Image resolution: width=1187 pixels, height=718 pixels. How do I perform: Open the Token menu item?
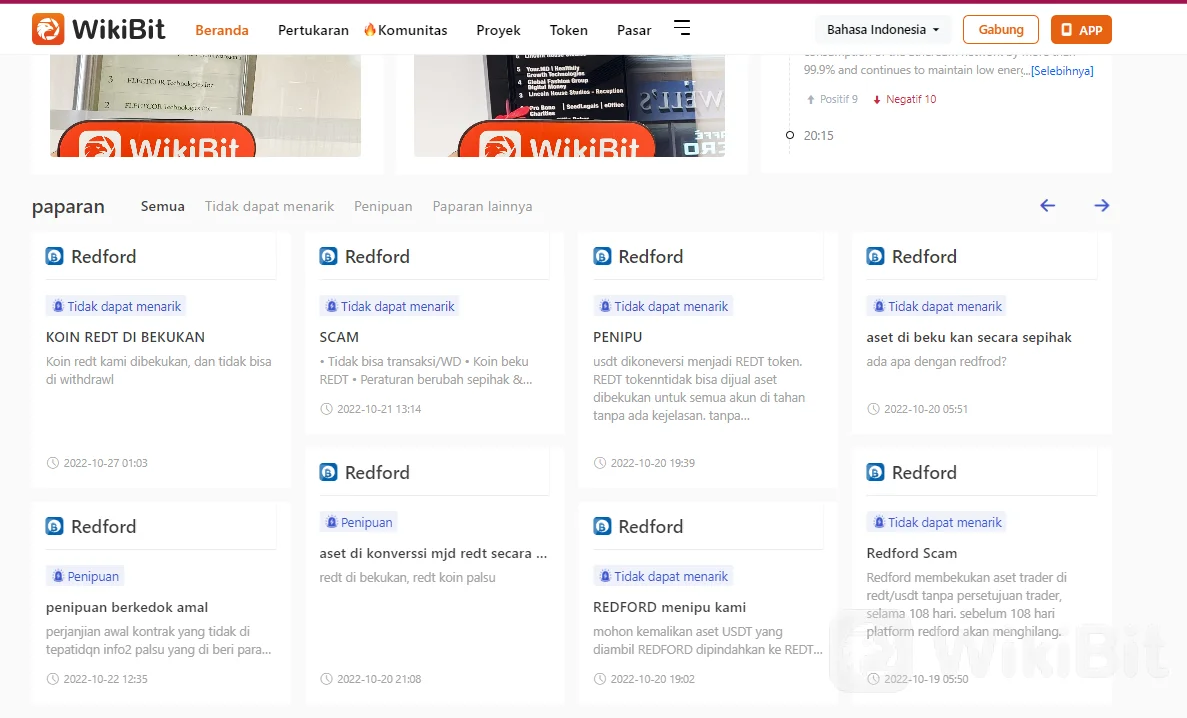569,30
